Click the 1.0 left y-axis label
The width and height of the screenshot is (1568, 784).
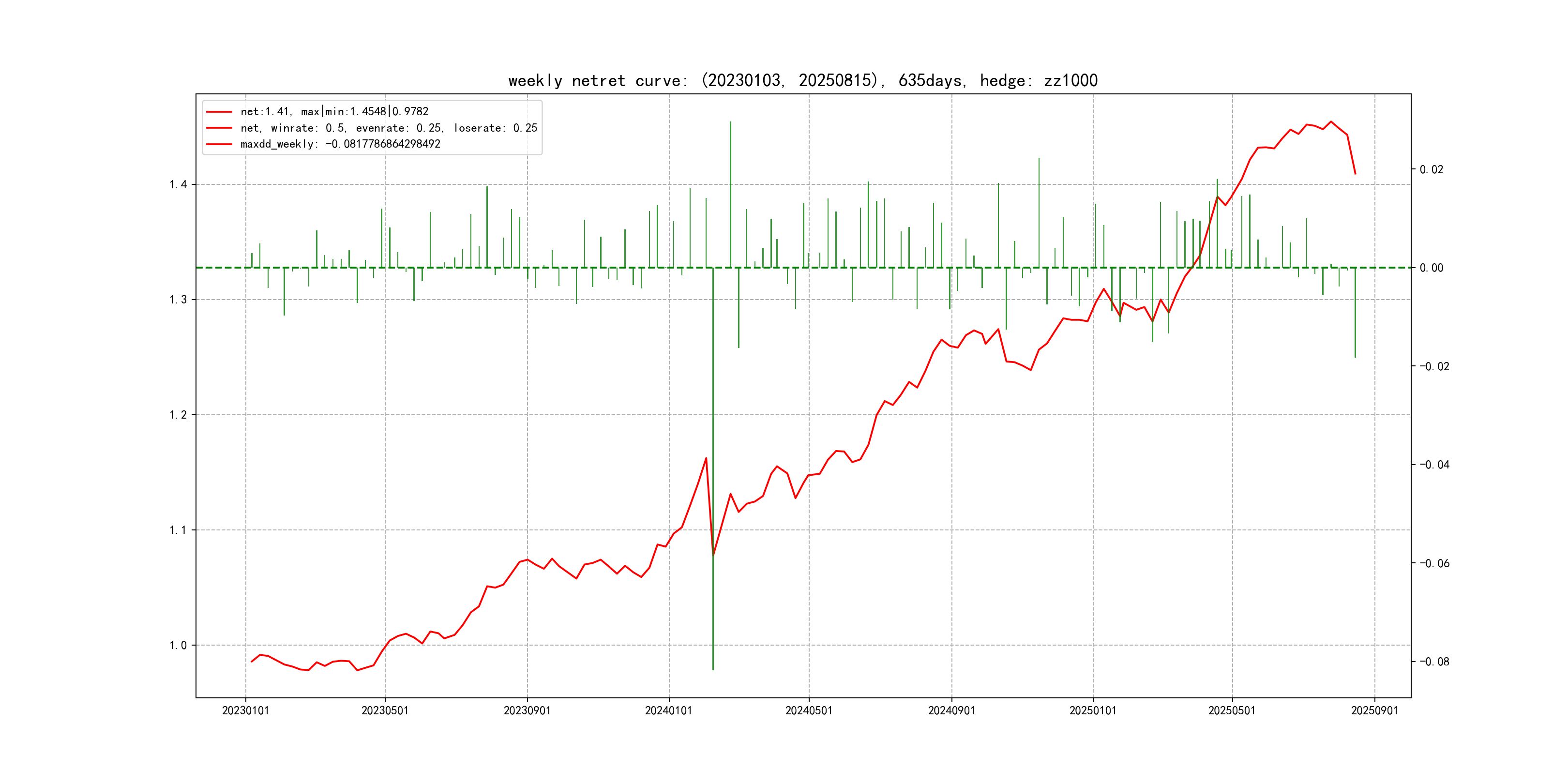click(178, 645)
